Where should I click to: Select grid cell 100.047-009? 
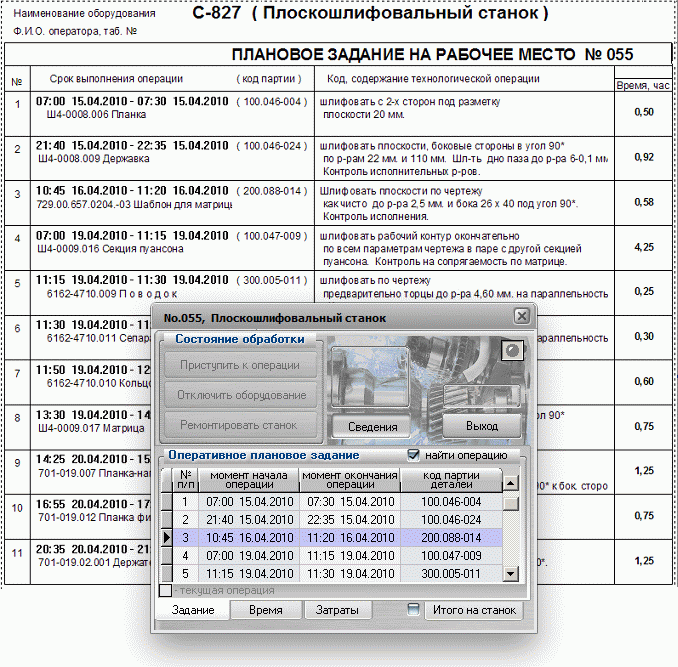451,556
